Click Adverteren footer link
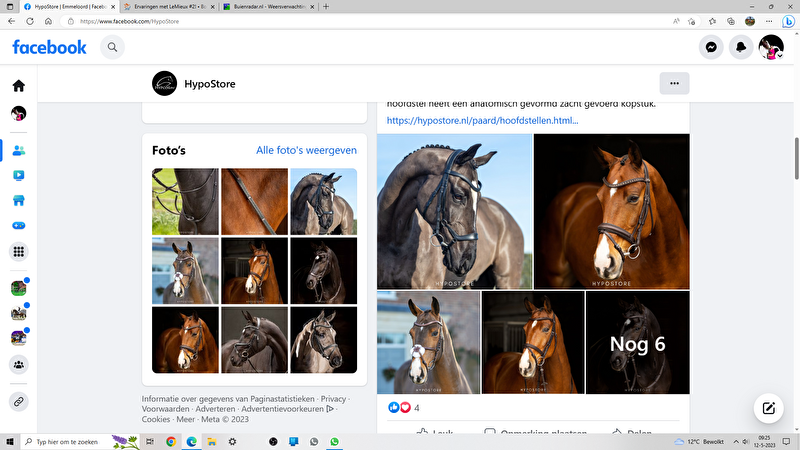This screenshot has height=450, width=800. coord(215,409)
